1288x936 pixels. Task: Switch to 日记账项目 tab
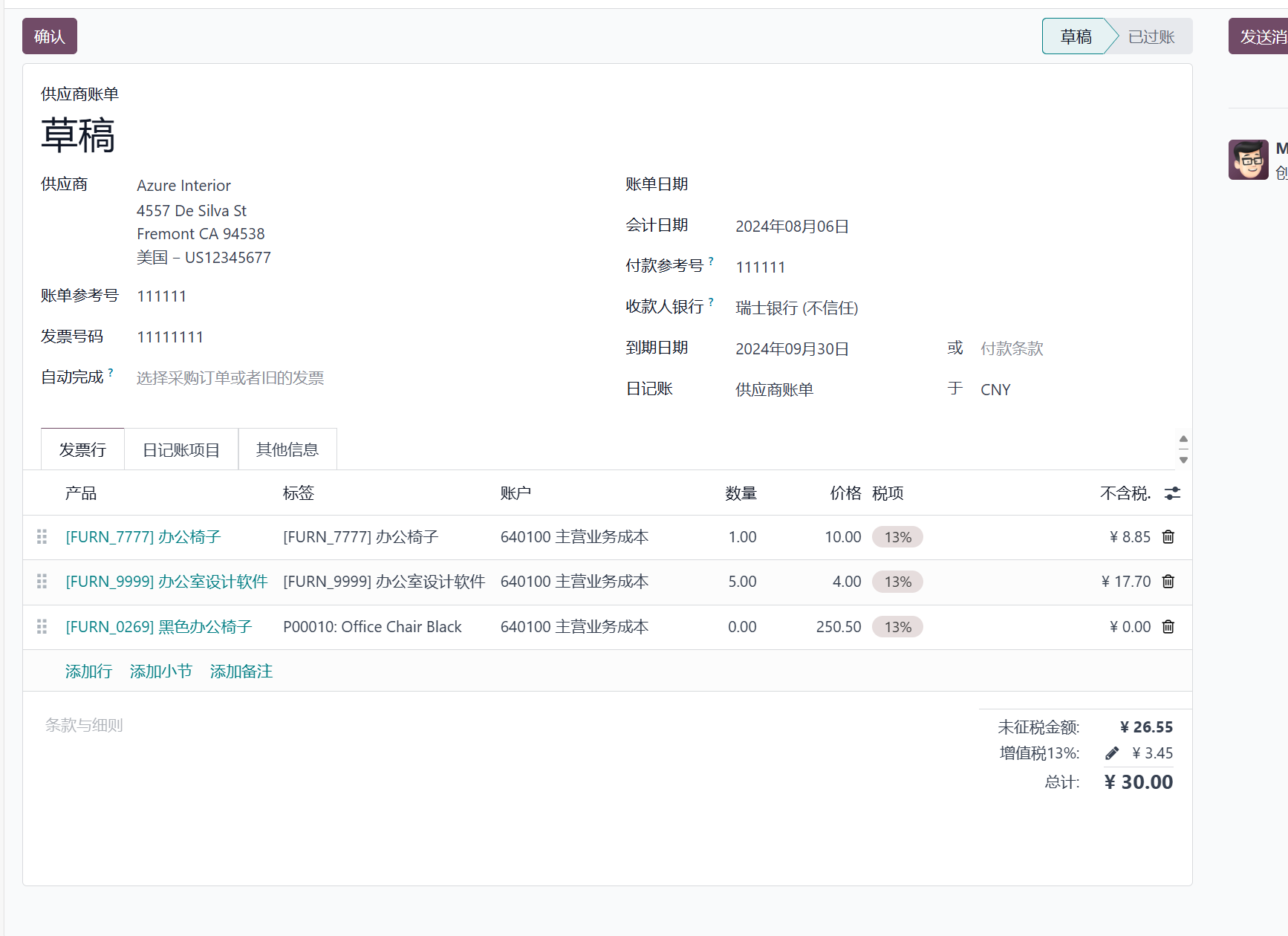181,450
